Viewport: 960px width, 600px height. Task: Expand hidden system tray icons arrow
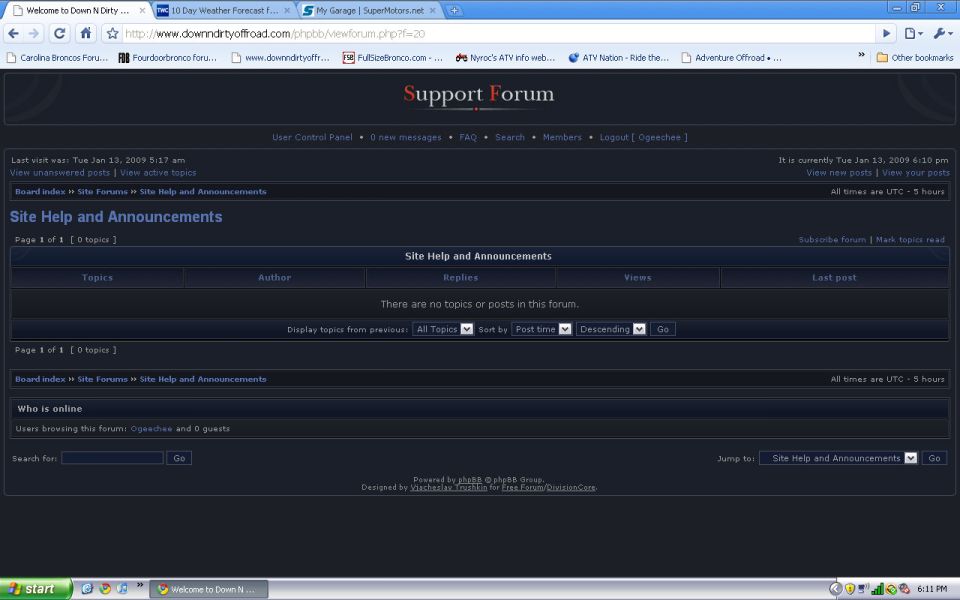tap(835, 589)
